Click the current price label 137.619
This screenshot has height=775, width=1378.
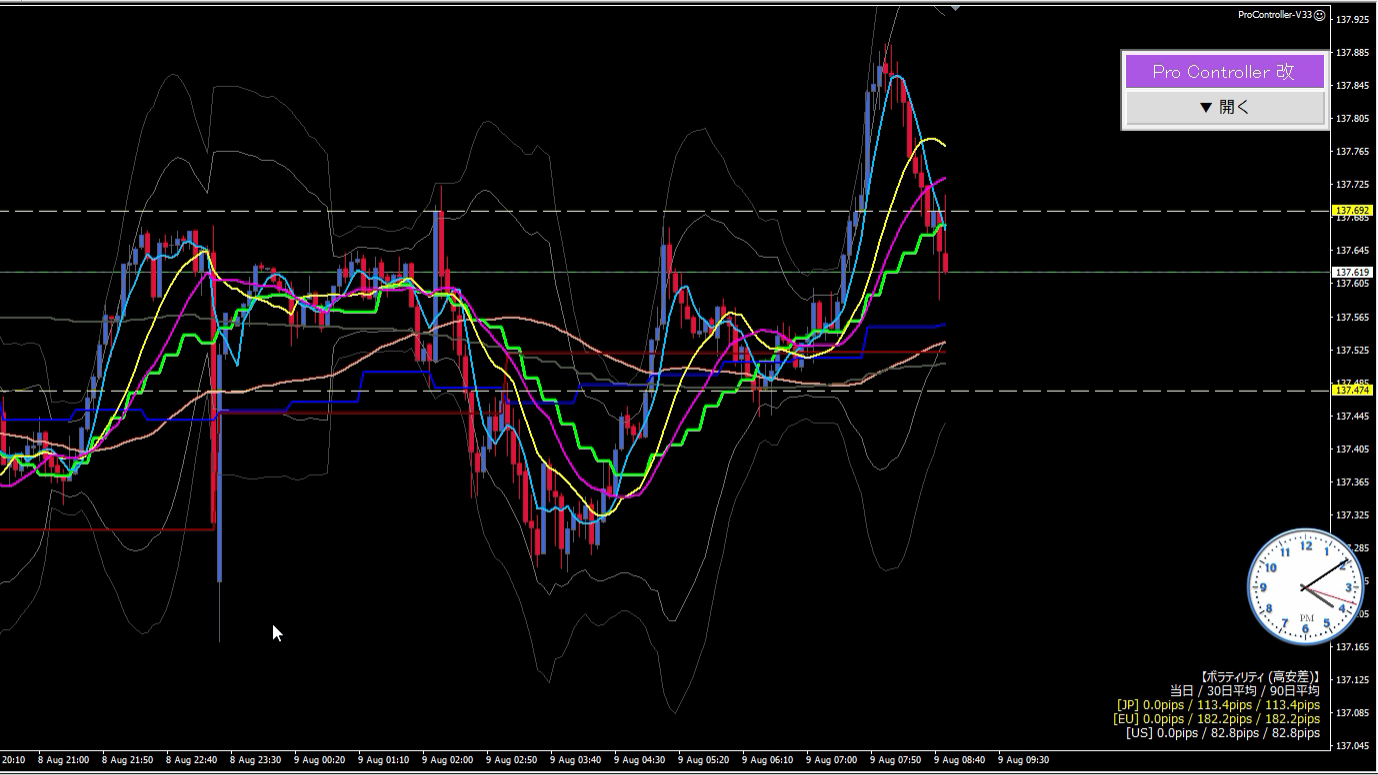[x=1352, y=272]
